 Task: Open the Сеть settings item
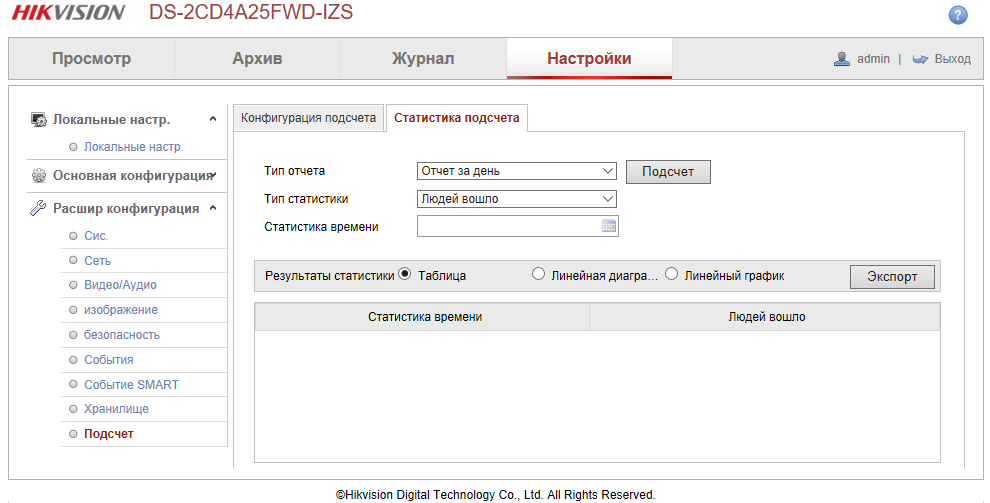point(97,261)
